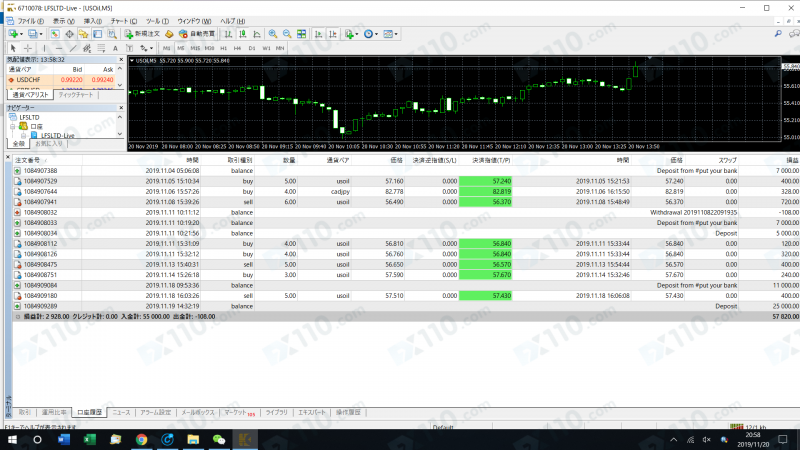Screen dimensions: 800x450
Task: Click the zoom out magnifier icon
Action: (x=286, y=33)
